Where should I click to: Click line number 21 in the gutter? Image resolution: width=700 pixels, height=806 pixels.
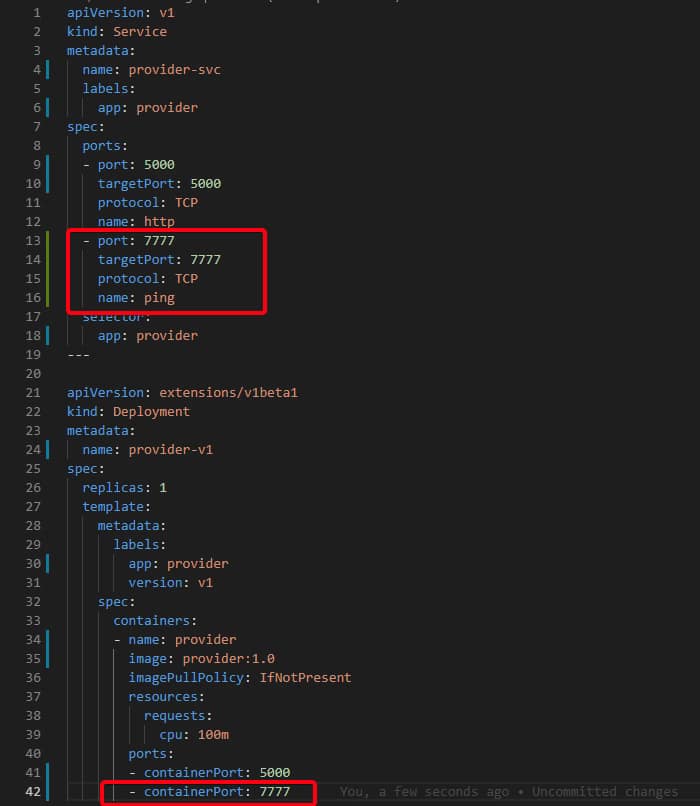pyautogui.click(x=33, y=393)
